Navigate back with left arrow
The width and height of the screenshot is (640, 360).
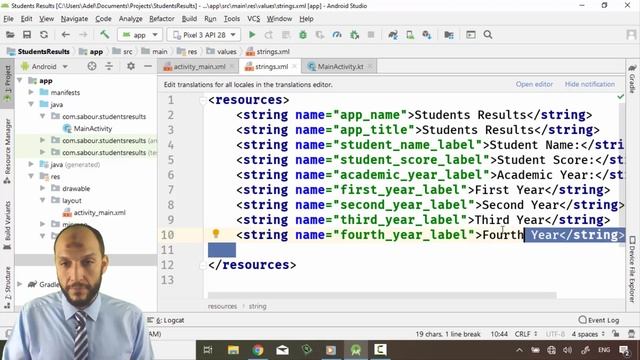(x=65, y=35)
